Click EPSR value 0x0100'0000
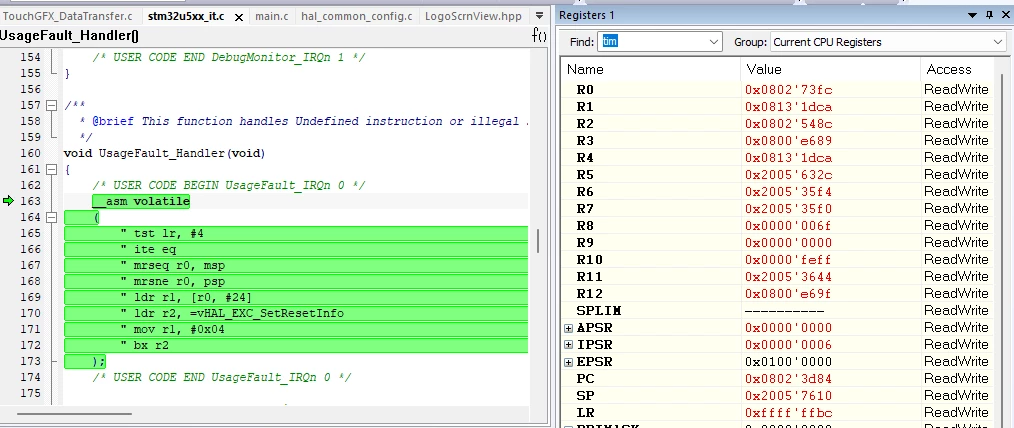Image resolution: width=1014 pixels, height=428 pixels. pos(788,361)
